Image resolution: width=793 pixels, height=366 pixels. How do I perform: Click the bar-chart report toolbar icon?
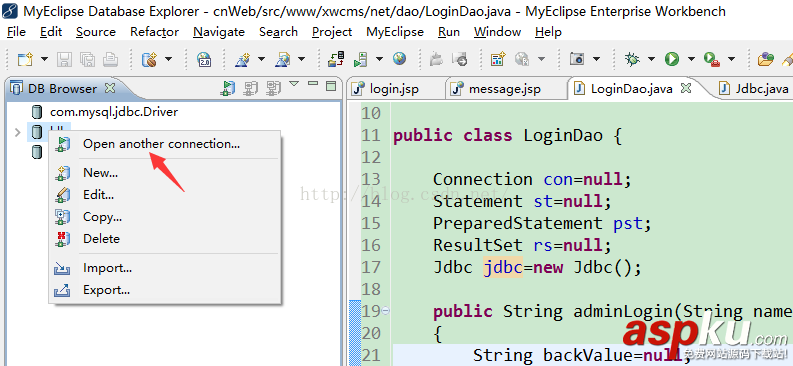coord(498,59)
